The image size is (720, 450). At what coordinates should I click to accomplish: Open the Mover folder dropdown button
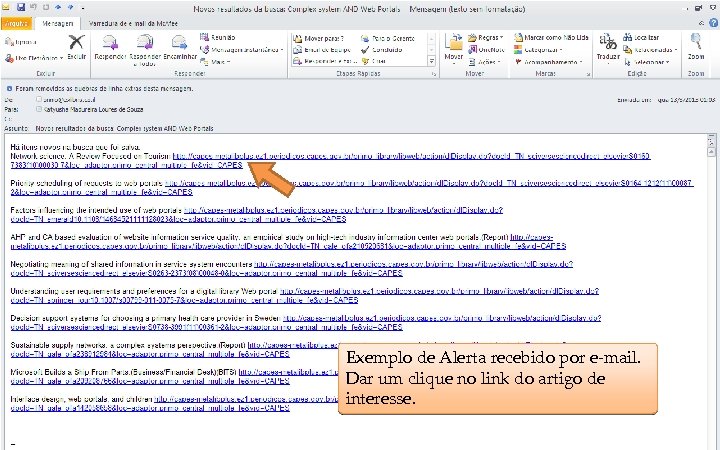click(x=454, y=50)
